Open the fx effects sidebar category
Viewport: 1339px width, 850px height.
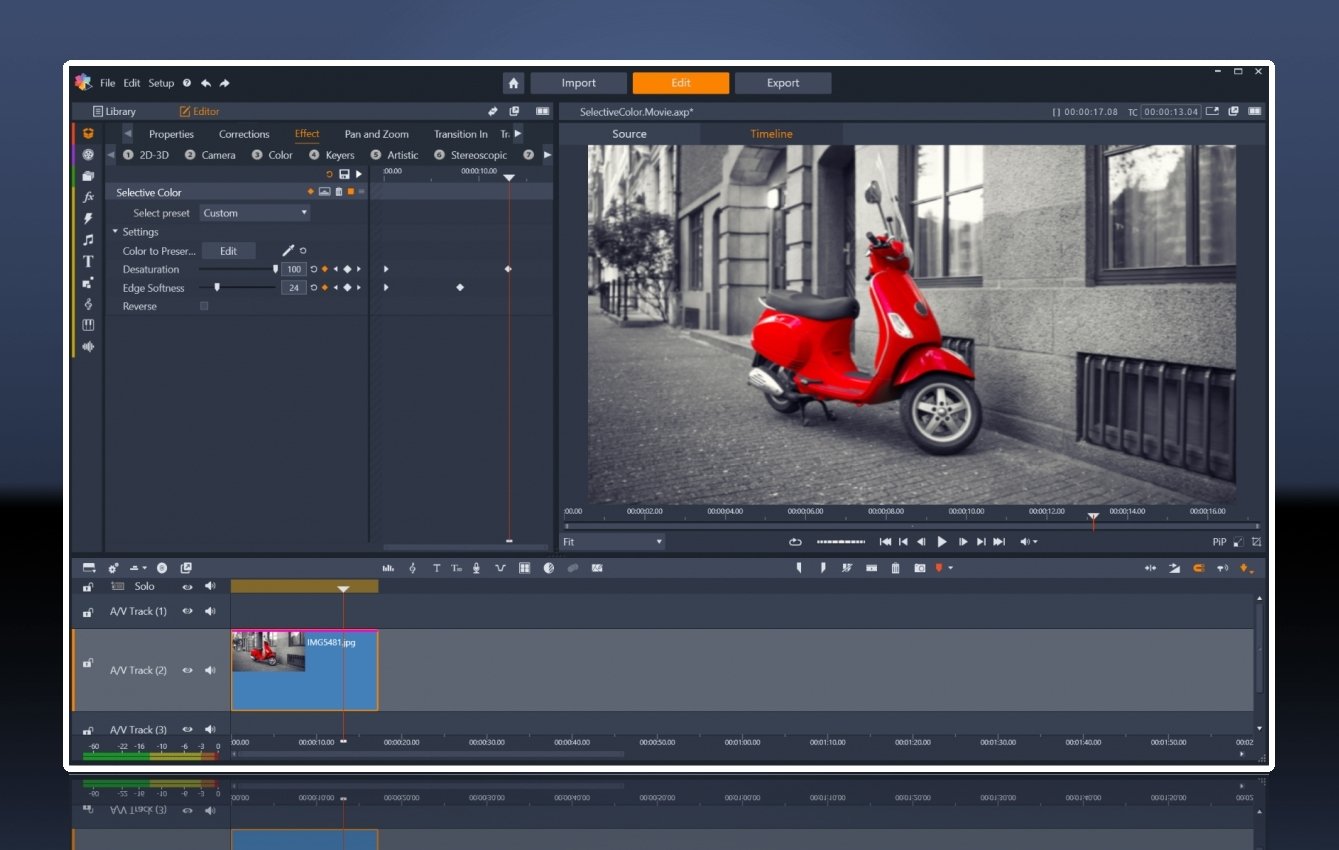point(88,197)
